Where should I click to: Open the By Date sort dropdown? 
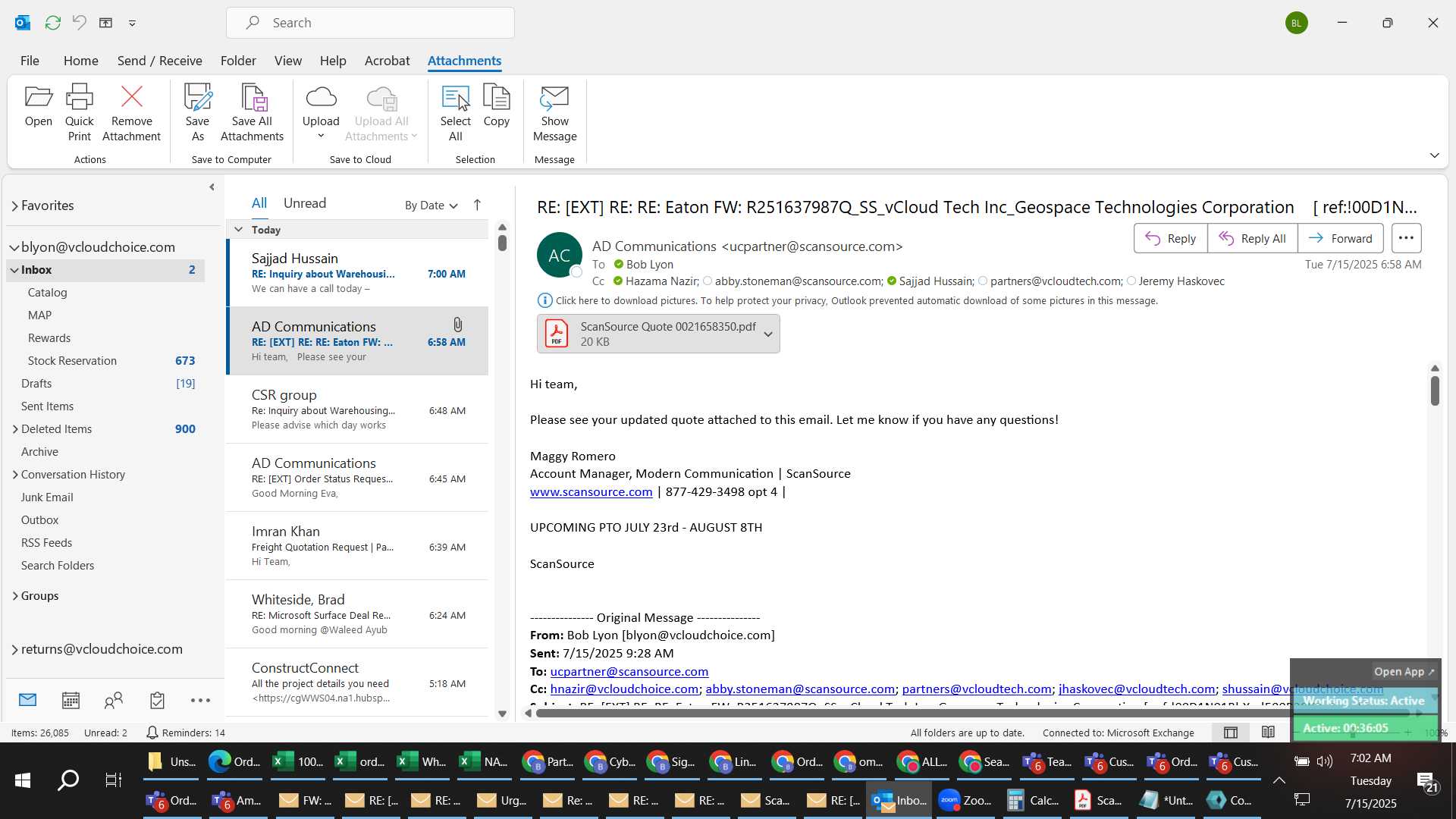click(x=431, y=206)
